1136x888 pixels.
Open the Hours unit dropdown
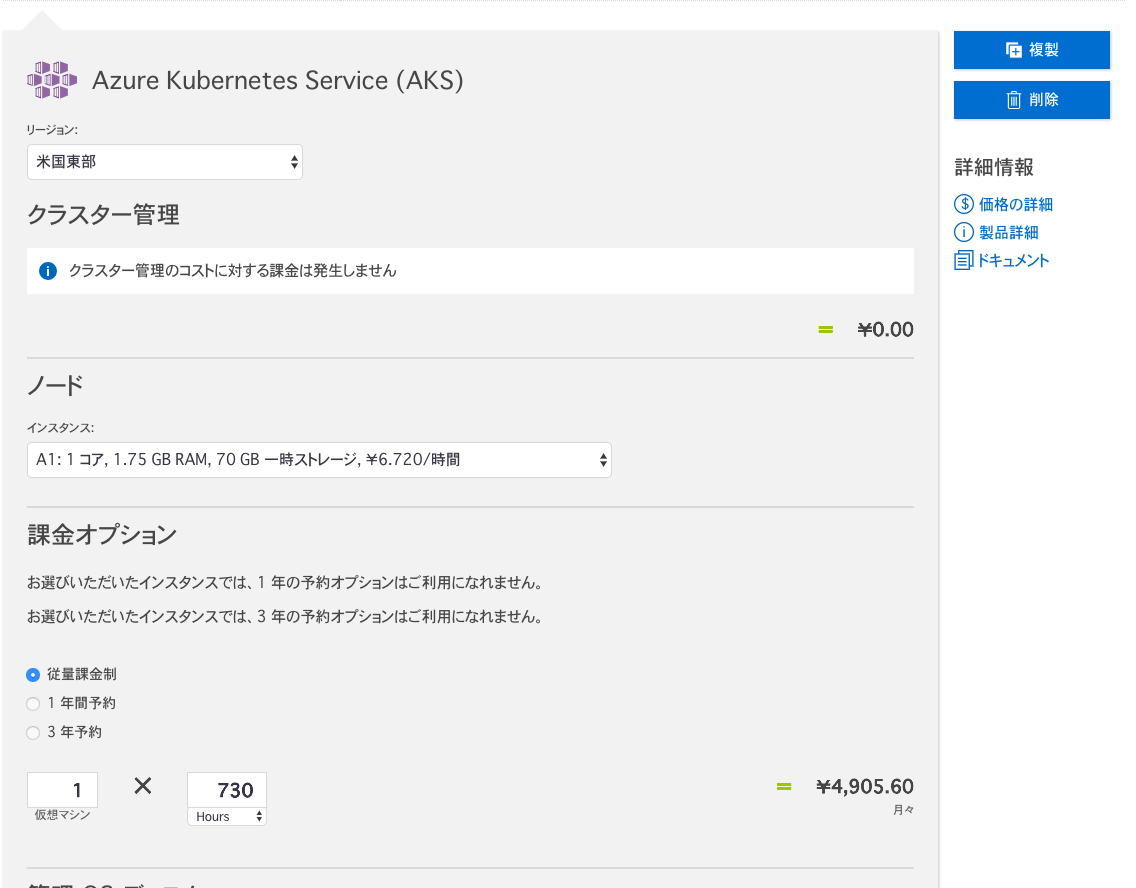coord(226,816)
